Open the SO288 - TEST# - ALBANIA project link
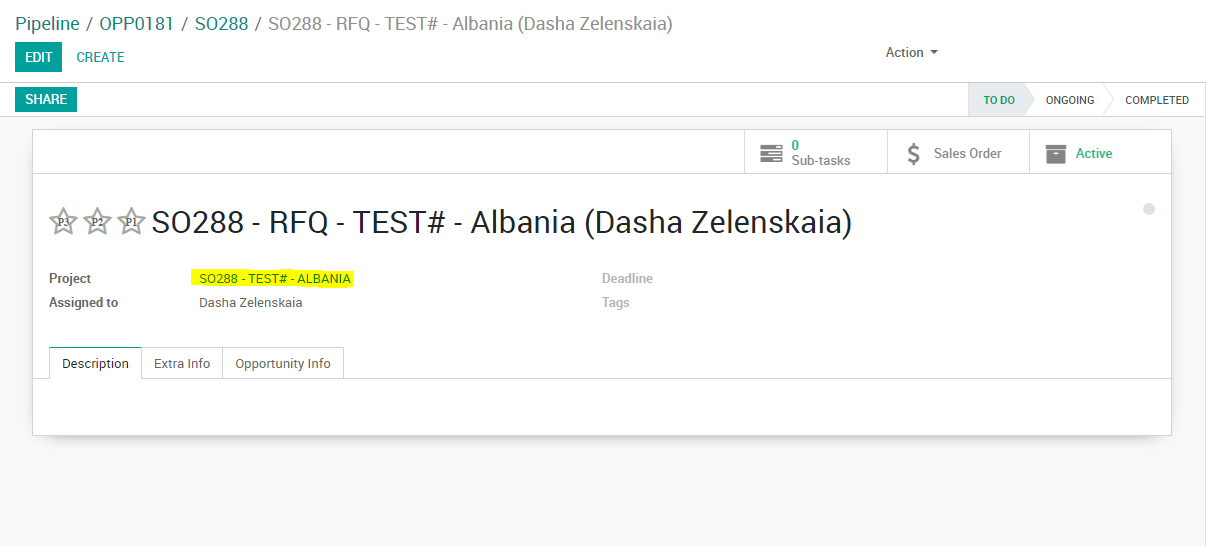Image resolution: width=1206 pixels, height=546 pixels. (x=275, y=278)
